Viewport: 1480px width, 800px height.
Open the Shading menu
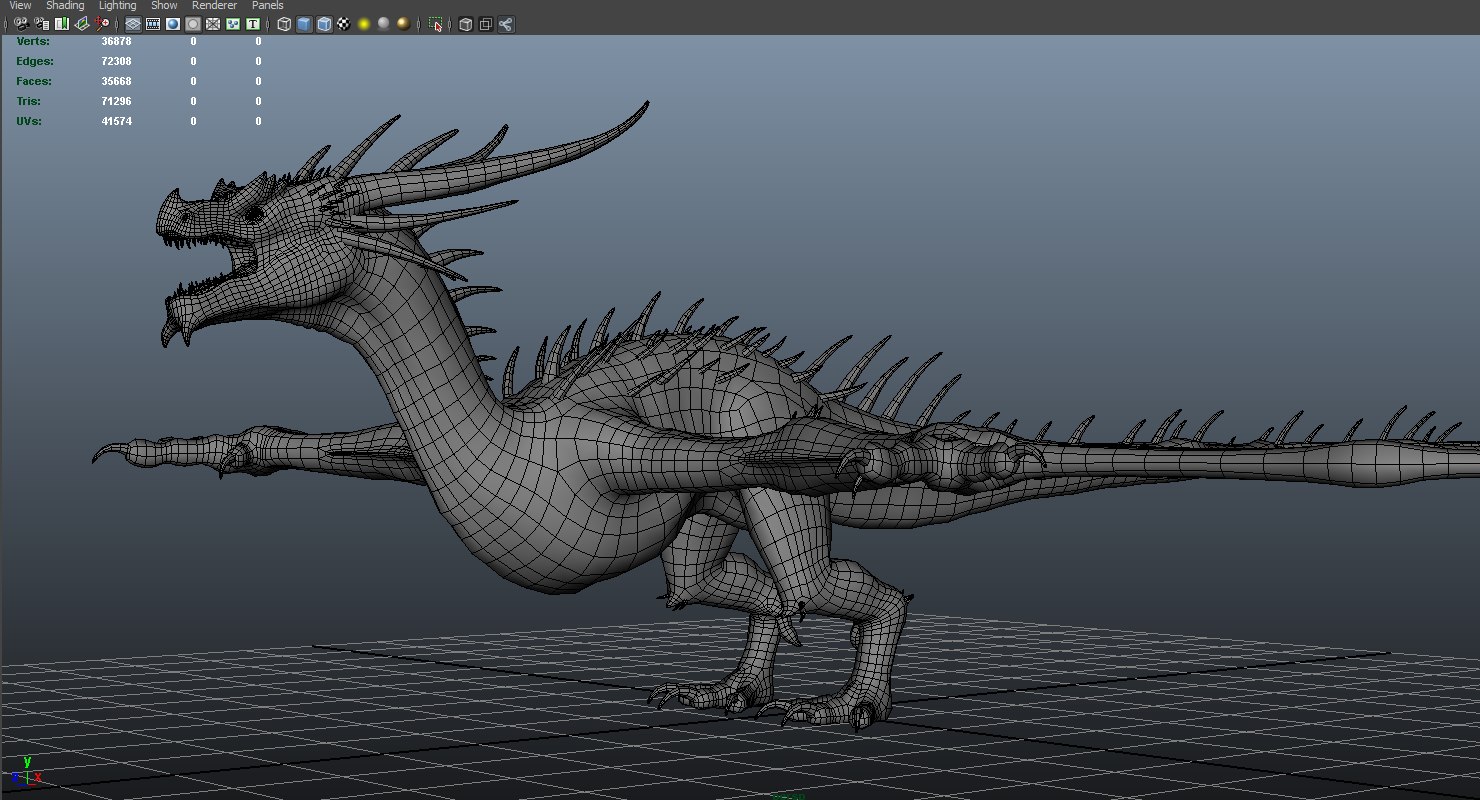[65, 5]
